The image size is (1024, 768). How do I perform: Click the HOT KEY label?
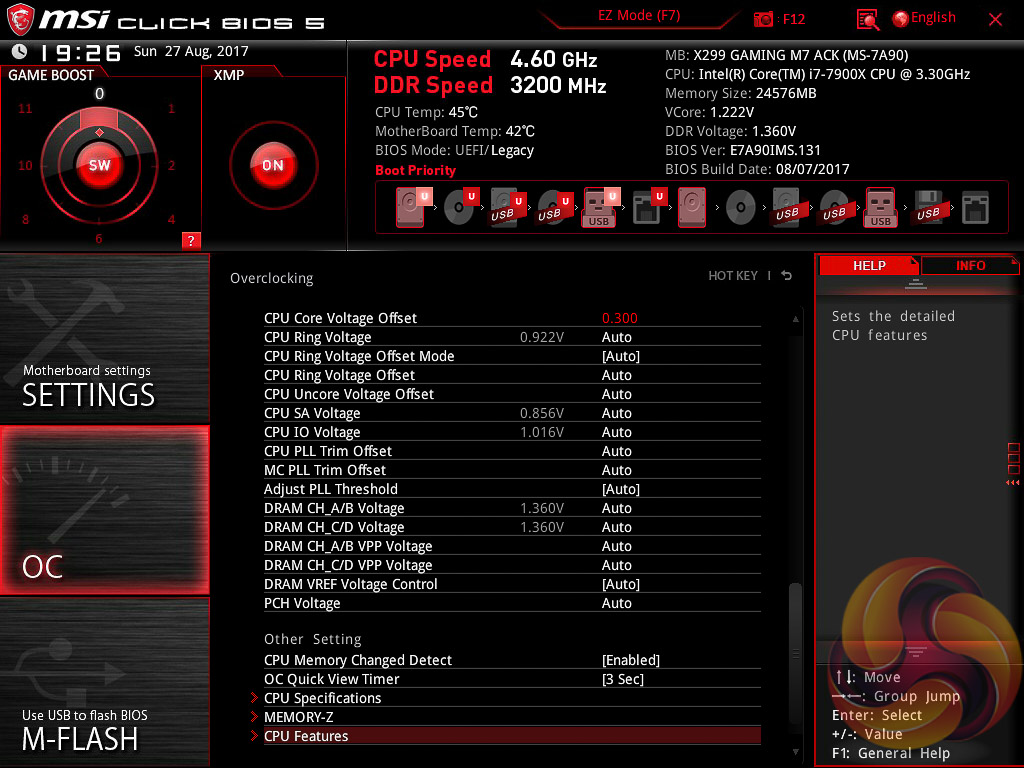coord(733,276)
